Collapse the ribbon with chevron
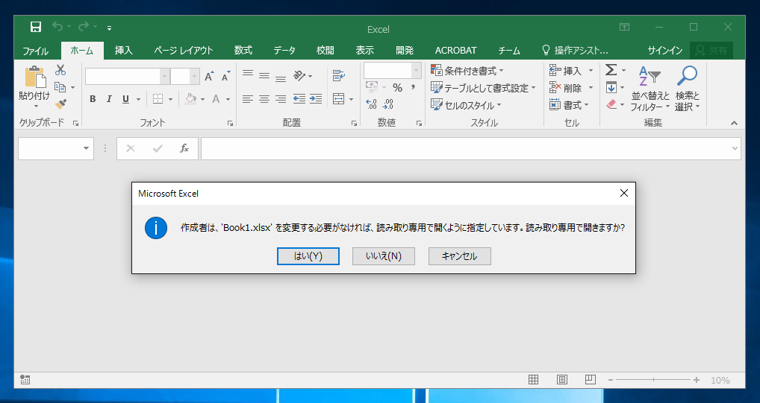The image size is (760, 403). tap(734, 123)
